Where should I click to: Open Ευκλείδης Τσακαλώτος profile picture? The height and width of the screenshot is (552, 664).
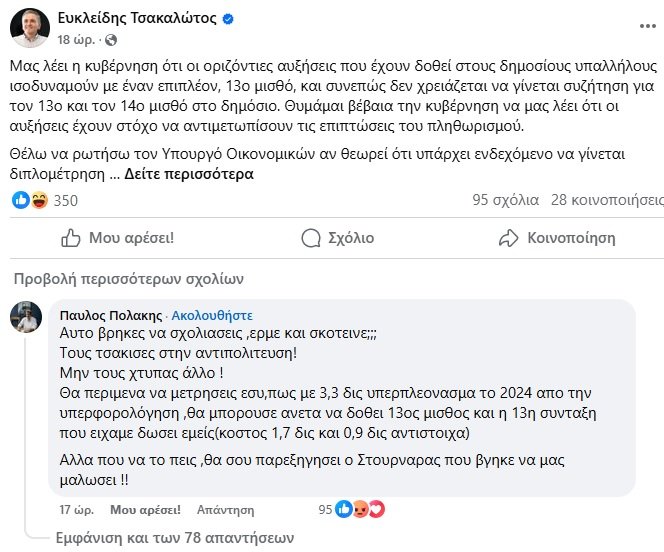coord(30,28)
